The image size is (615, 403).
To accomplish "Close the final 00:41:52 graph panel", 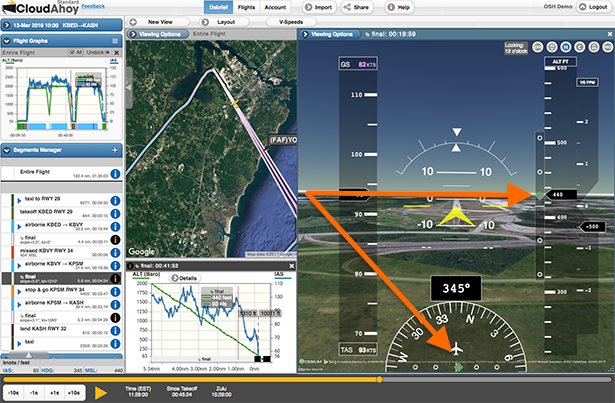I will click(291, 266).
